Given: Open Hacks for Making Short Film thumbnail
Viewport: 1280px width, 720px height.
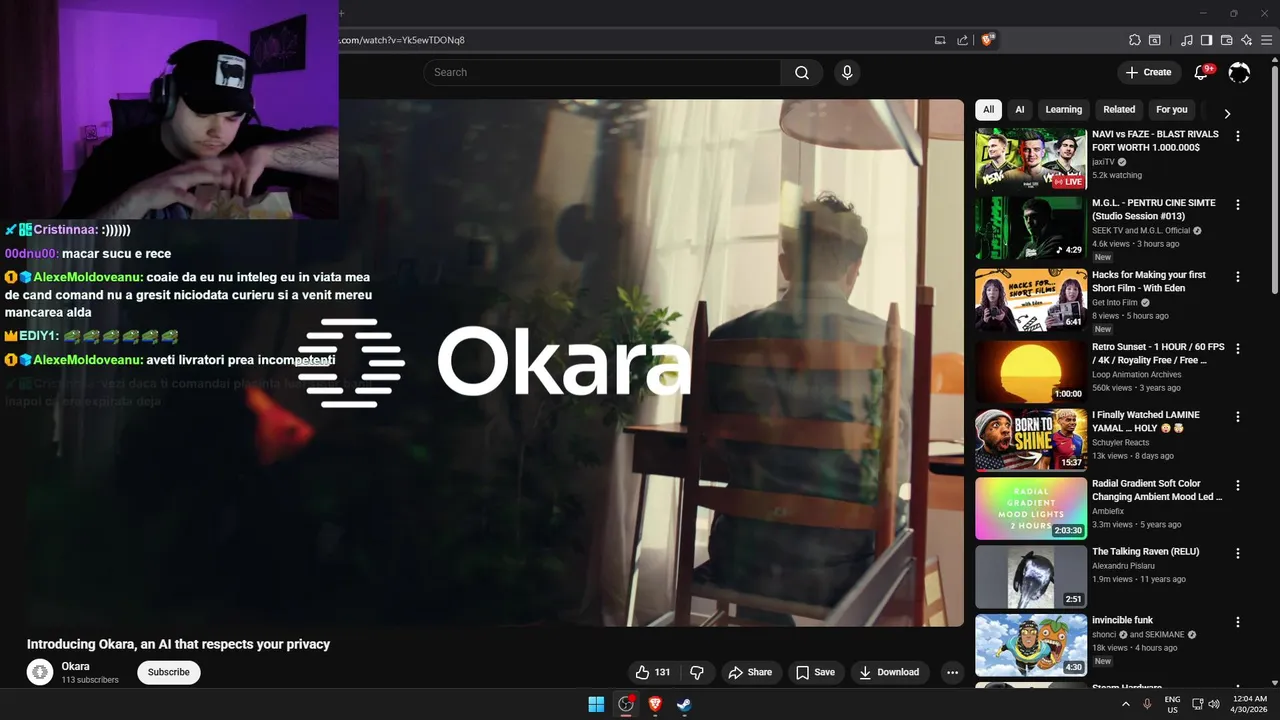Looking at the screenshot, I should click(x=1031, y=300).
